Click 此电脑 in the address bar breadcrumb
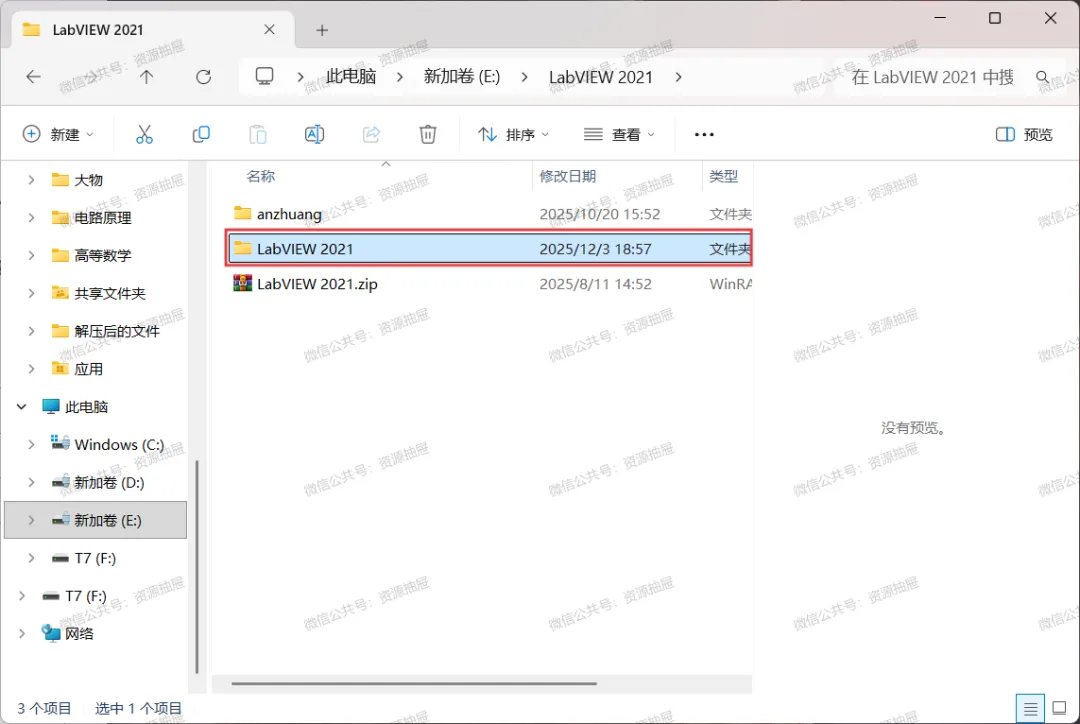1080x724 pixels. tap(351, 76)
